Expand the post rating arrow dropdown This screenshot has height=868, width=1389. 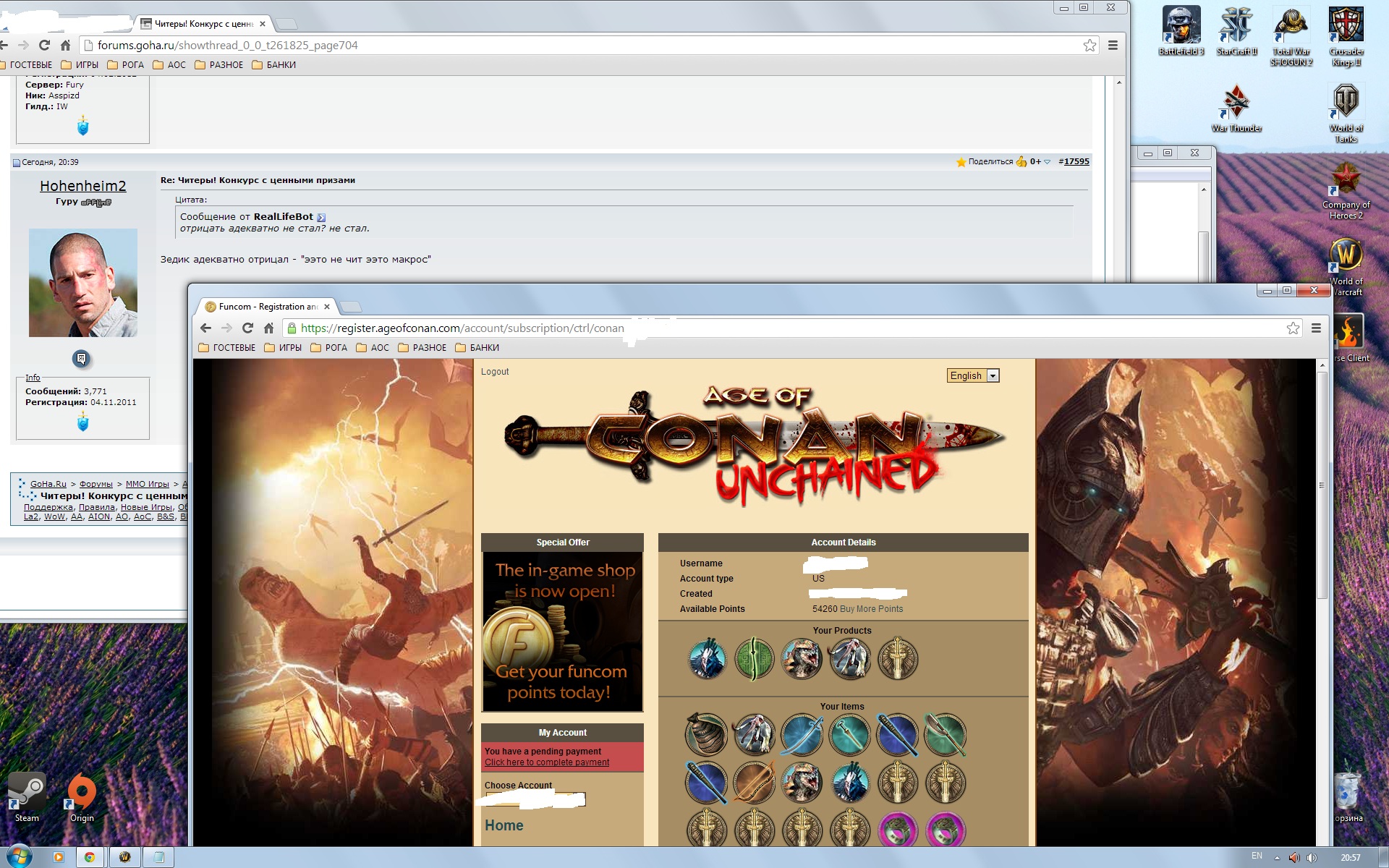(x=1047, y=162)
